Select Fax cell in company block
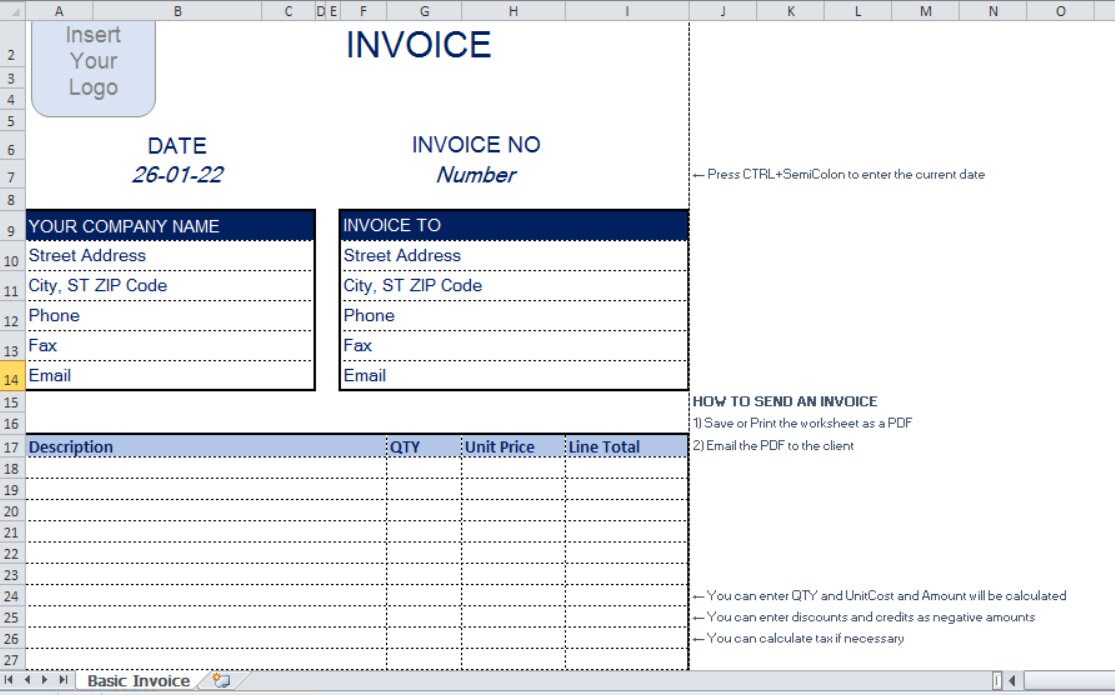This screenshot has width=1115, height=695. coord(170,346)
